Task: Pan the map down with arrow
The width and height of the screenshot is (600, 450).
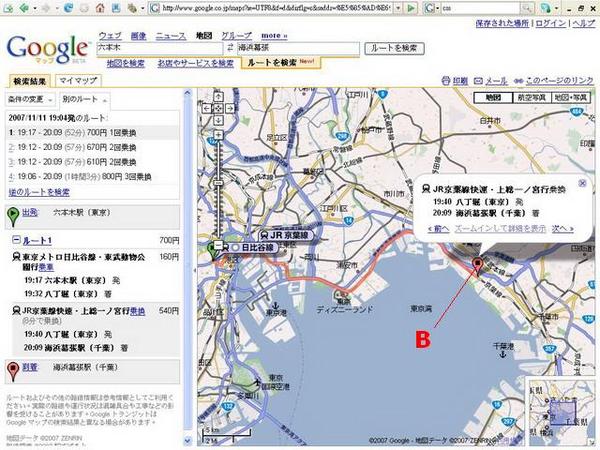Action: [218, 120]
